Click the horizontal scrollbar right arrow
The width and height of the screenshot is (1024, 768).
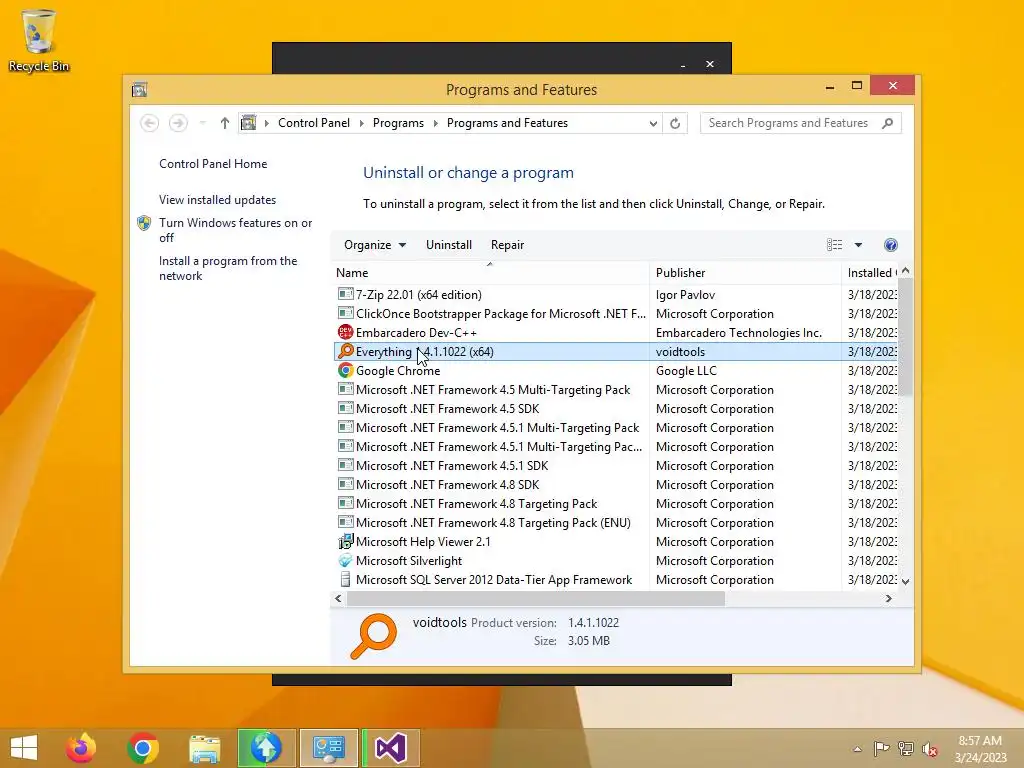[x=888, y=598]
